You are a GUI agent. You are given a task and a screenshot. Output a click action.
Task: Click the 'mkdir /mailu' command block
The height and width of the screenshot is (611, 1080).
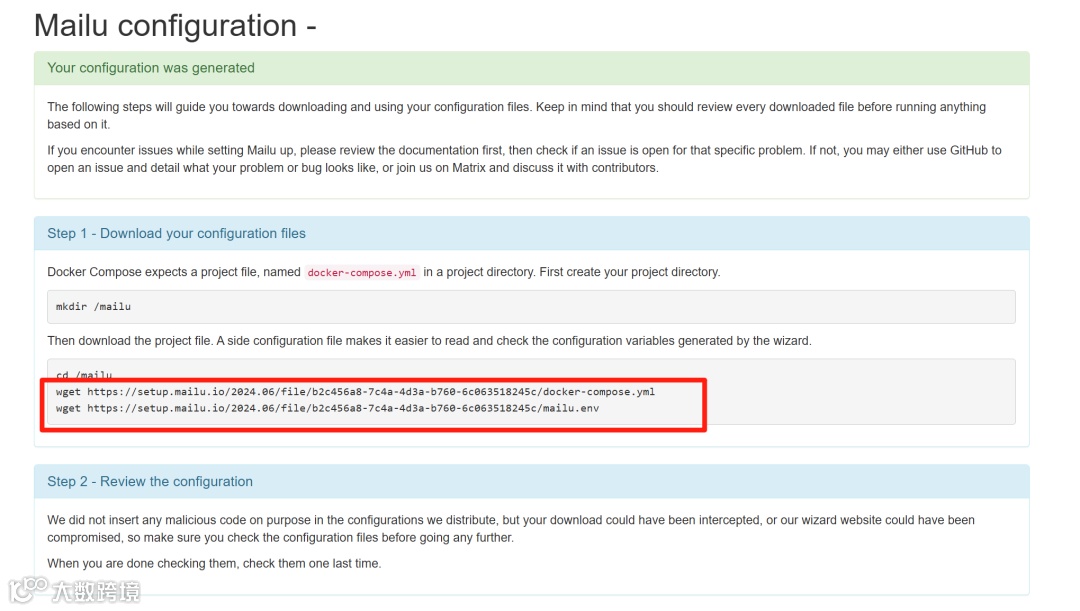coord(531,307)
